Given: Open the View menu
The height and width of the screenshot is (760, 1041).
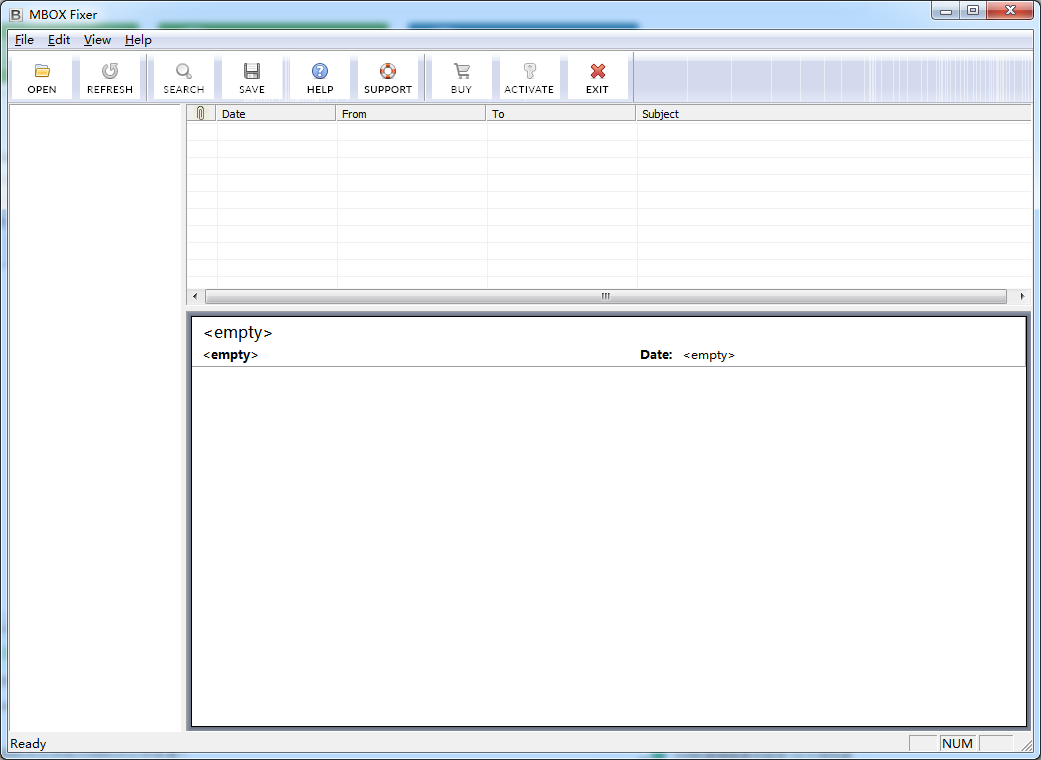Looking at the screenshot, I should pos(97,40).
